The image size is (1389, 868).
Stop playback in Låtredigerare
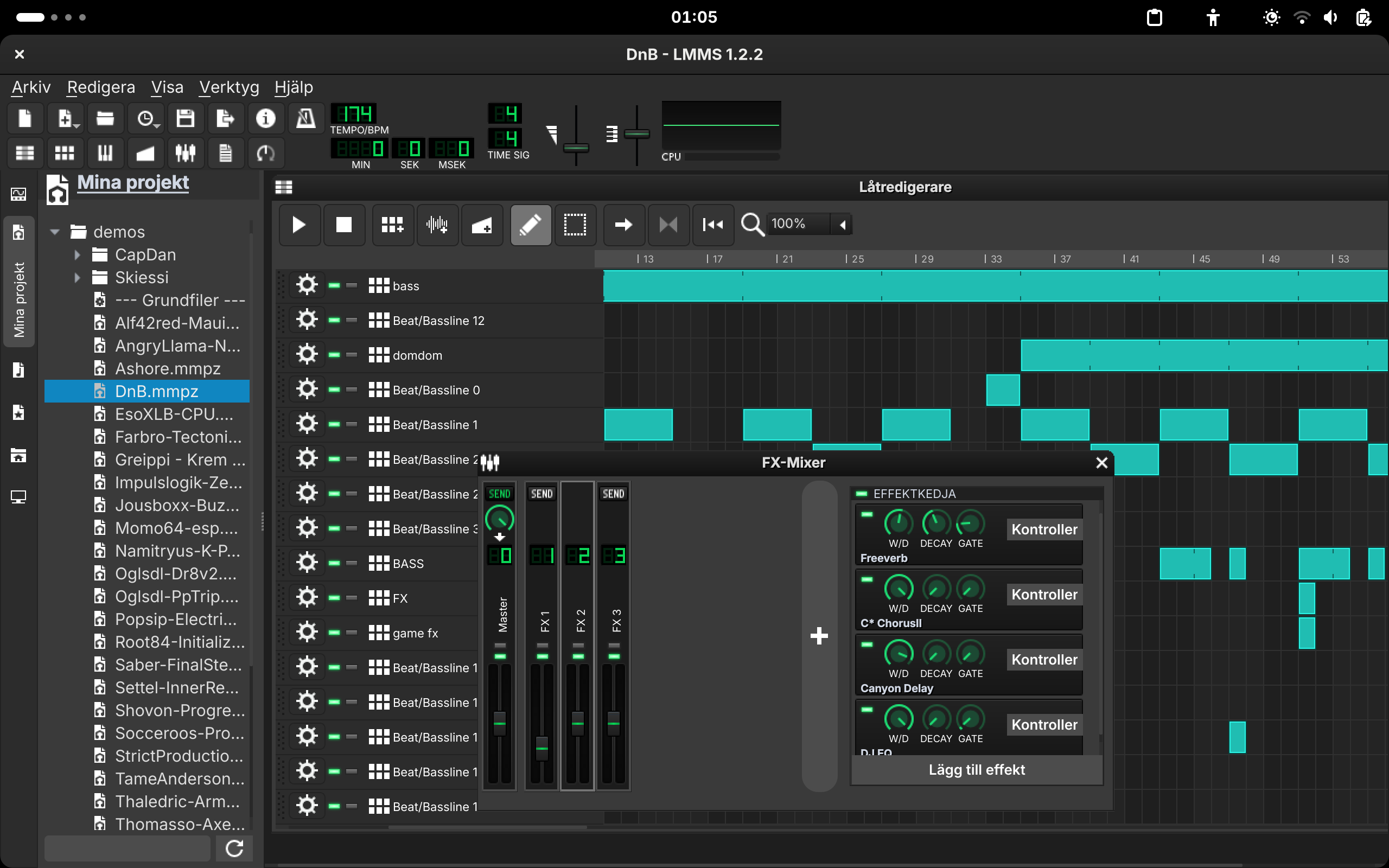(x=344, y=225)
